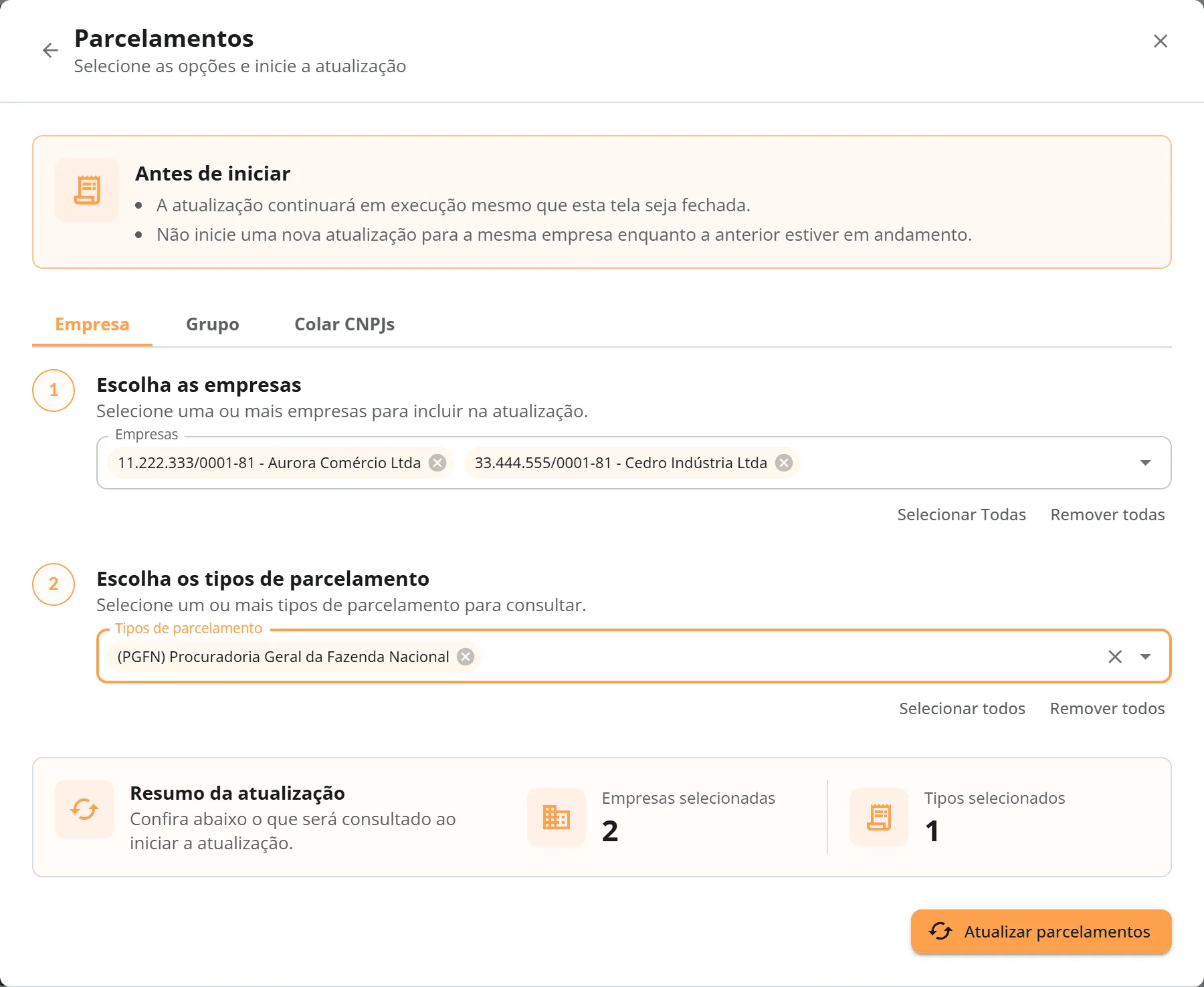
Task: Click the building icon for Empresas selecionadas
Action: (x=557, y=817)
